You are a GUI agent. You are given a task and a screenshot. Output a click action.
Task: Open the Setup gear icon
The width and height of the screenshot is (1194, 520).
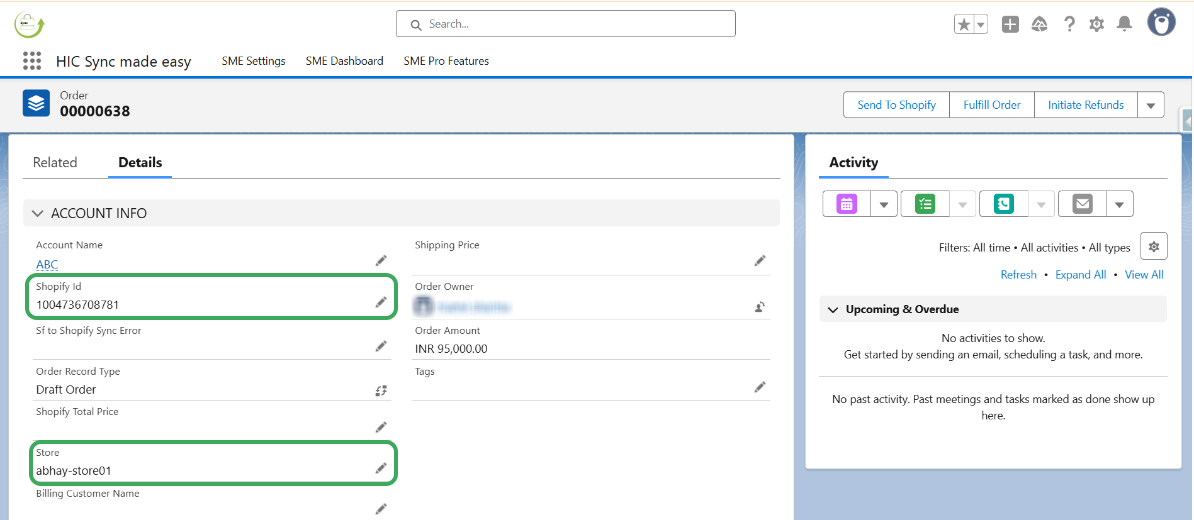(x=1097, y=25)
